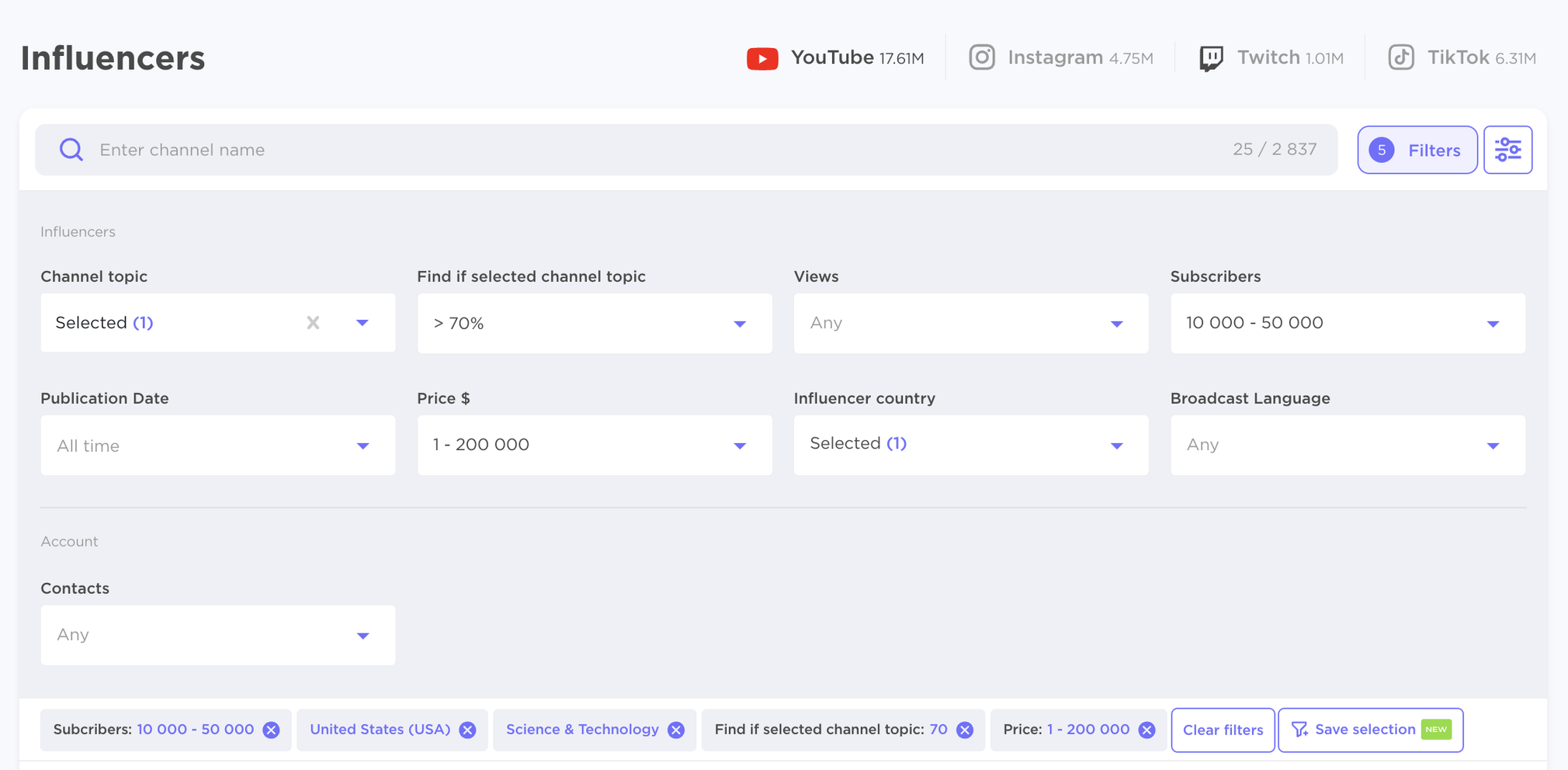Remove the Subscribers 10 000 - 50 000 chip

point(271,730)
